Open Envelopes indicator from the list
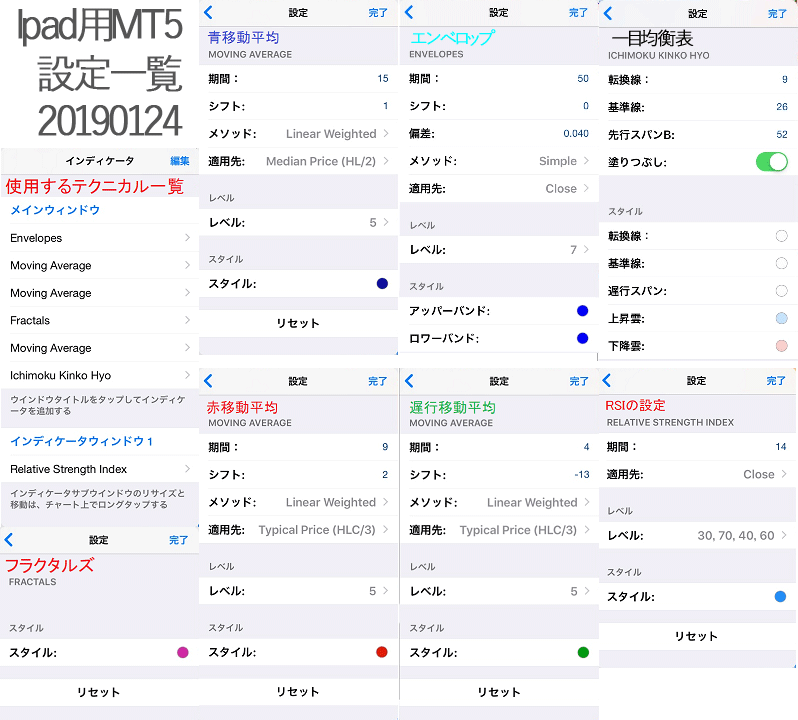798x720 pixels. 100,238
